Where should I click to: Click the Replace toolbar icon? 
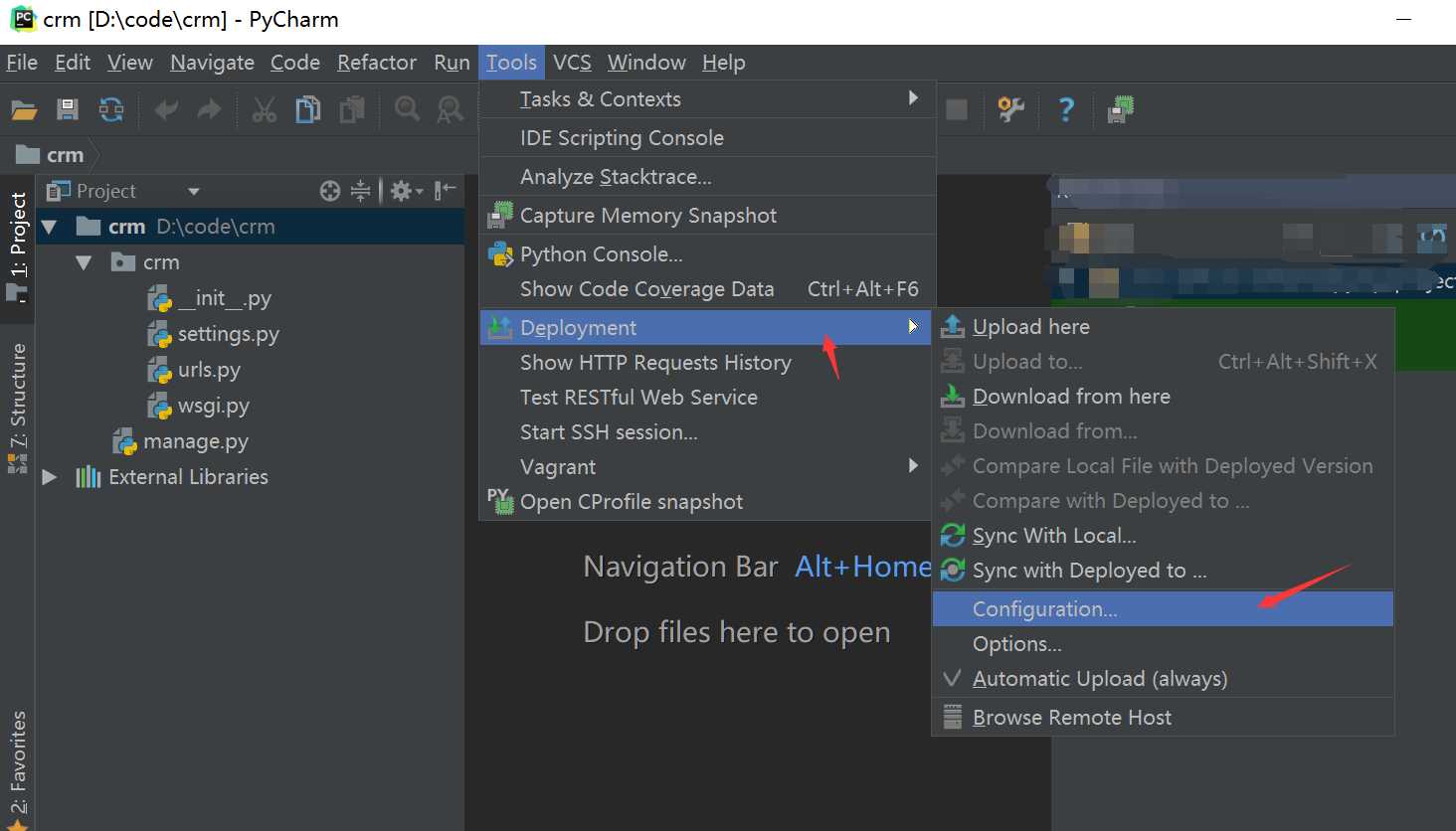(x=451, y=109)
